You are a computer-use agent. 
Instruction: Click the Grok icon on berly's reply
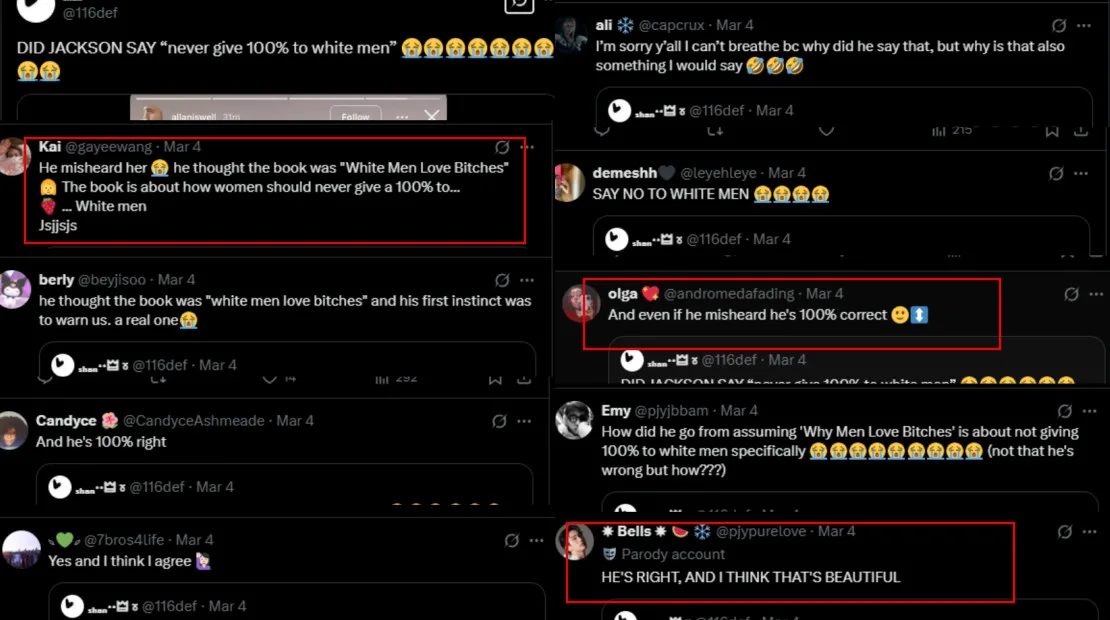point(502,280)
